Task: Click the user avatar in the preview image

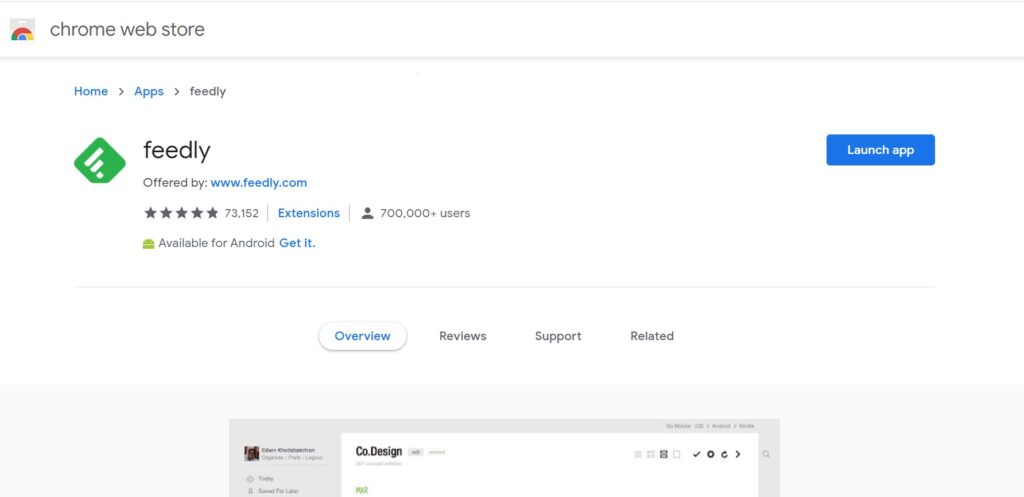Action: tap(251, 453)
